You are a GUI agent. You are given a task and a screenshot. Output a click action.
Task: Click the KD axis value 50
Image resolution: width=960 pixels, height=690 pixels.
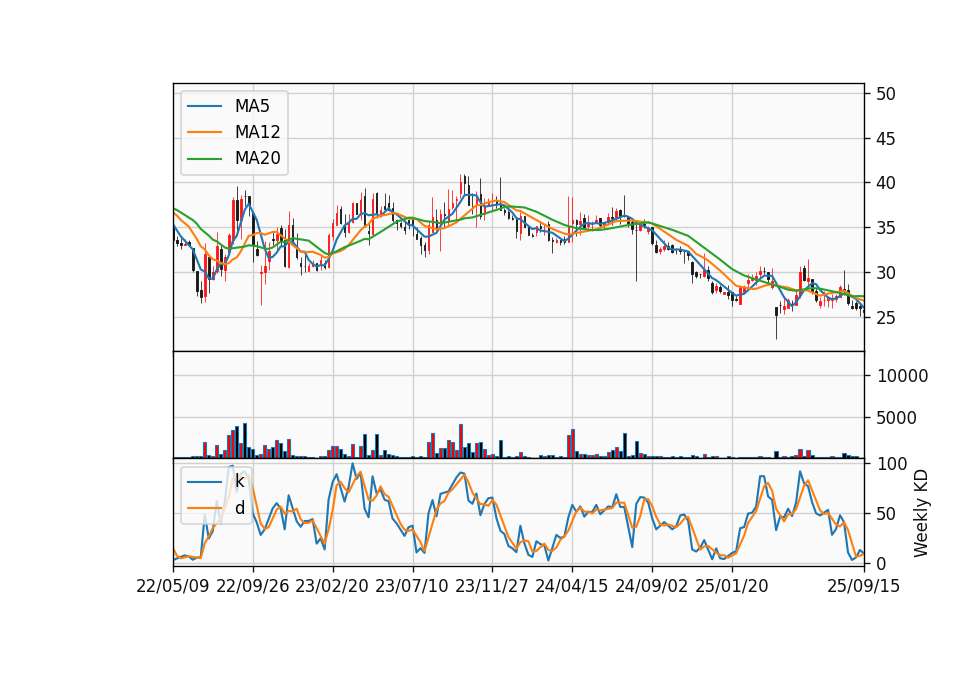(887, 514)
